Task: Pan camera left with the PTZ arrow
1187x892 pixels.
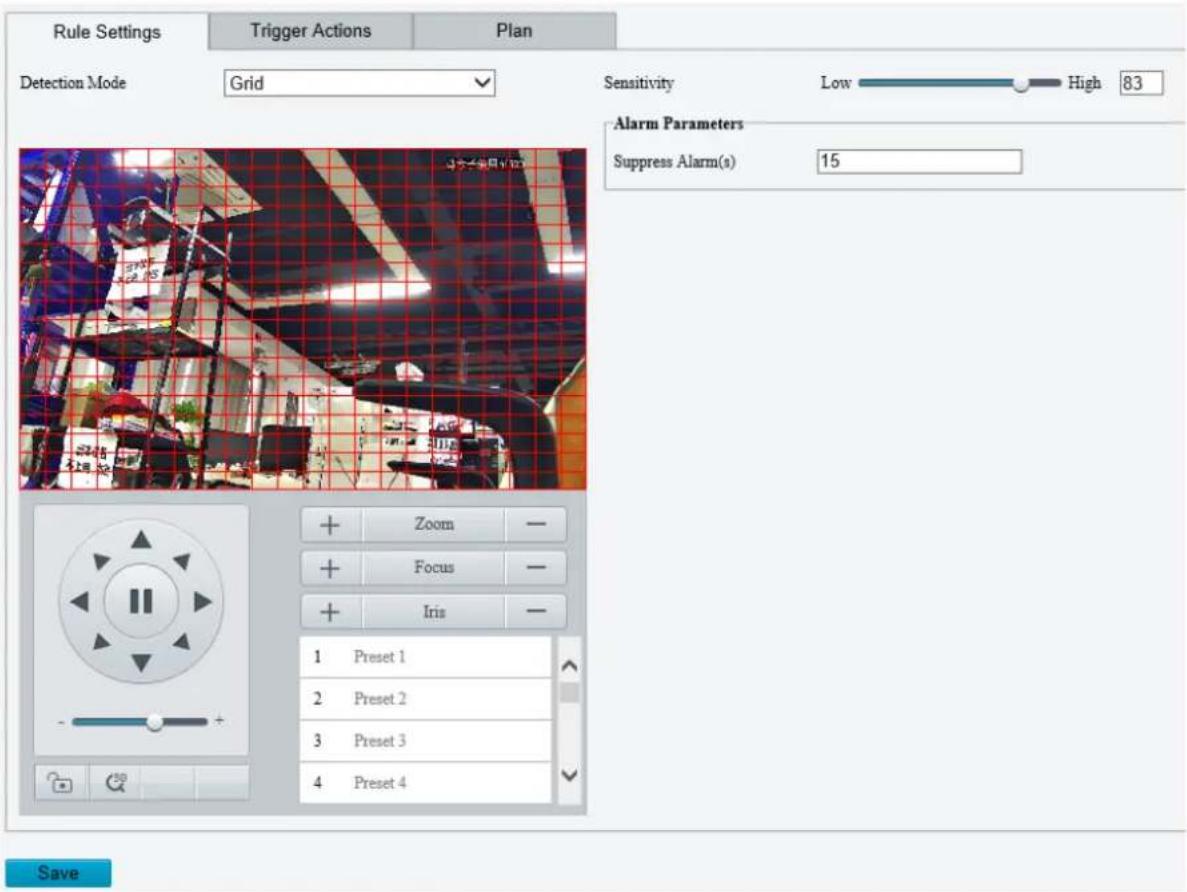Action: click(x=79, y=602)
